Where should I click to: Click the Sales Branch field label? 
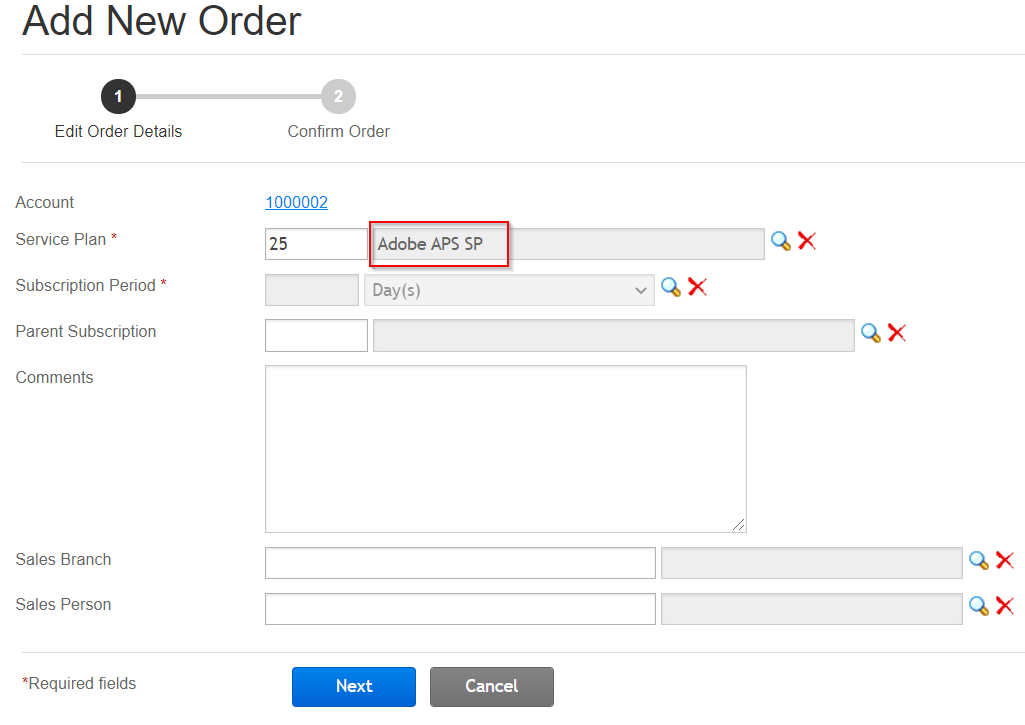tap(63, 560)
